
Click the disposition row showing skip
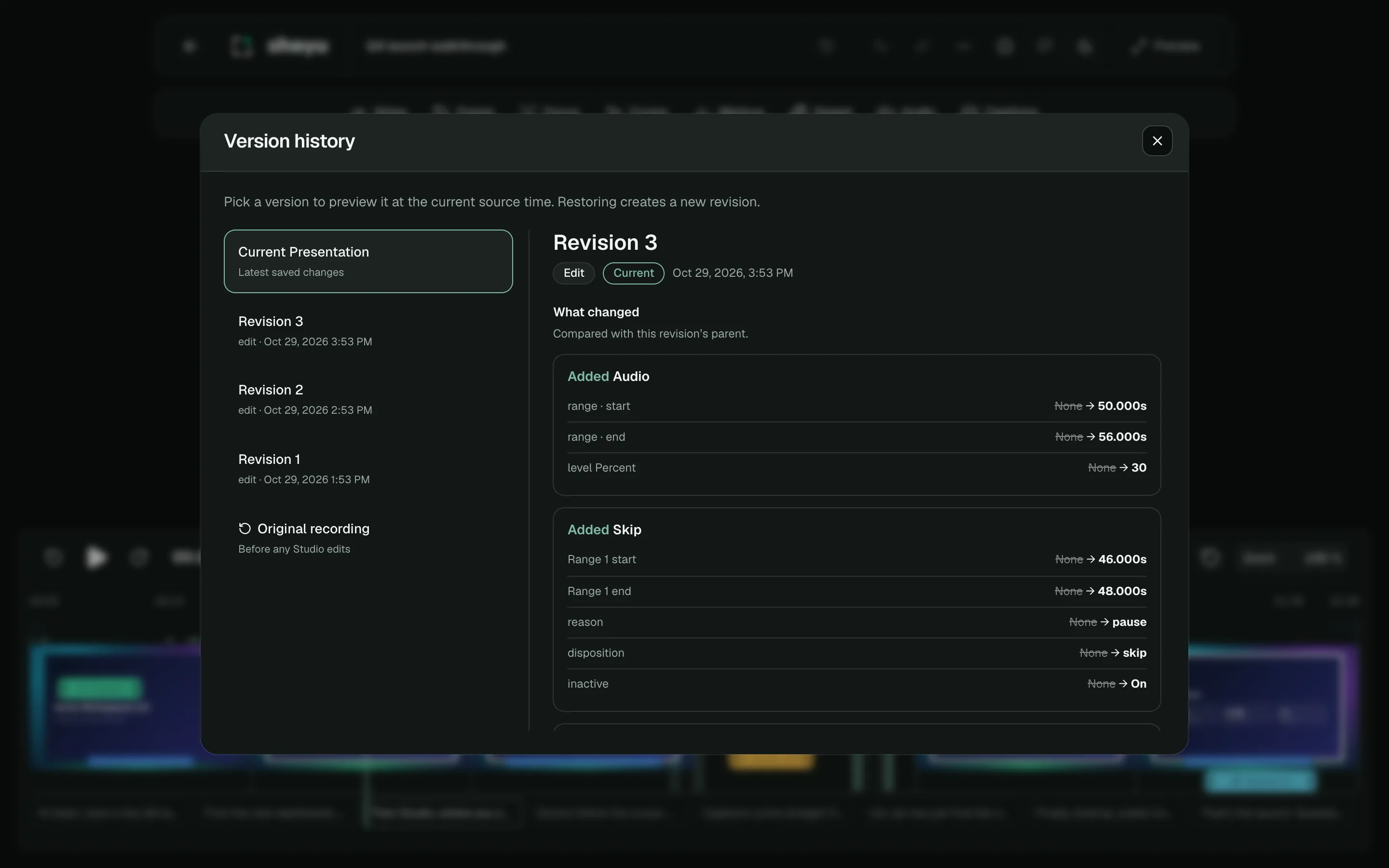pyautogui.click(x=857, y=653)
